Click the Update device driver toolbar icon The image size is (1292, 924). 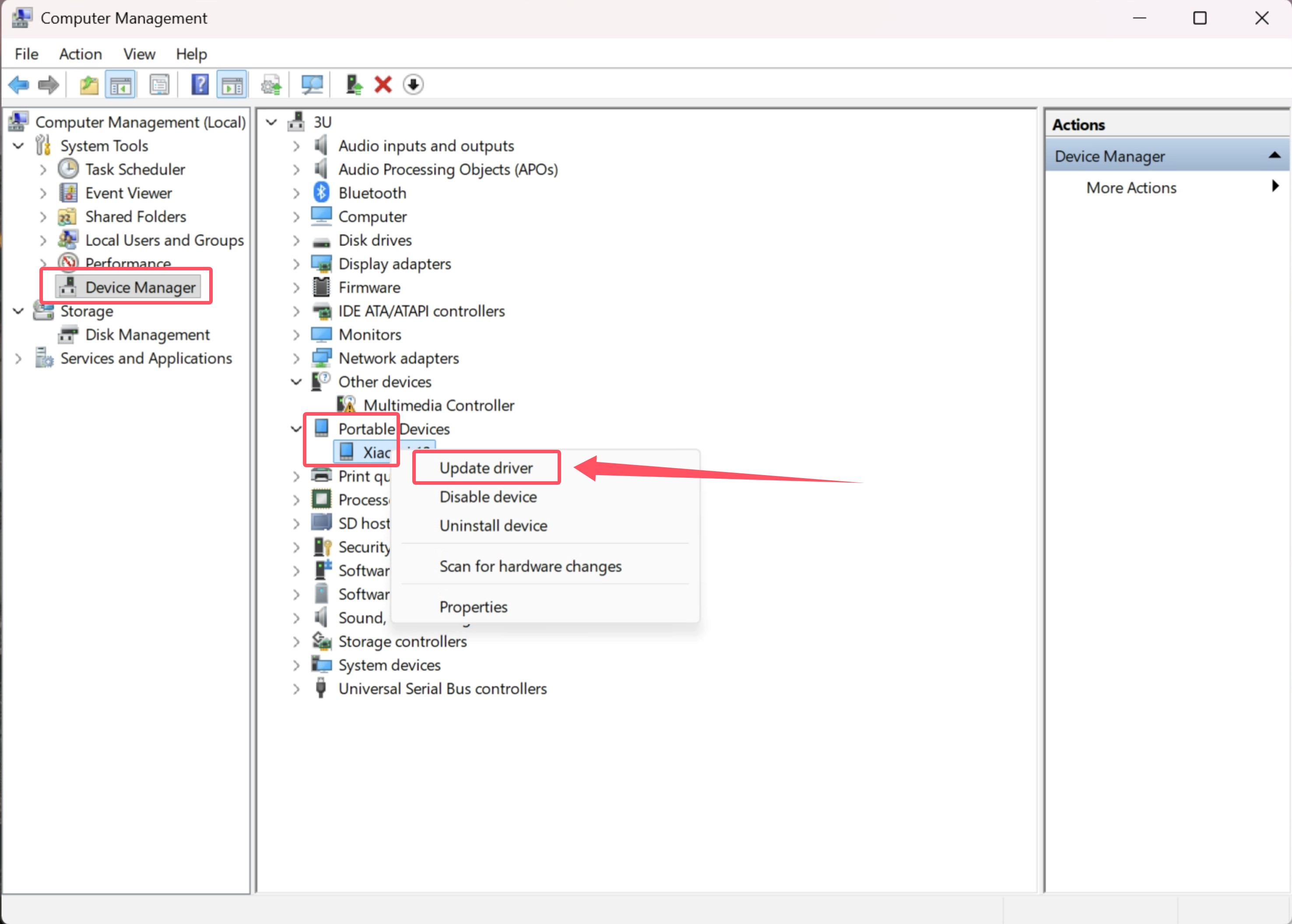pos(271,85)
